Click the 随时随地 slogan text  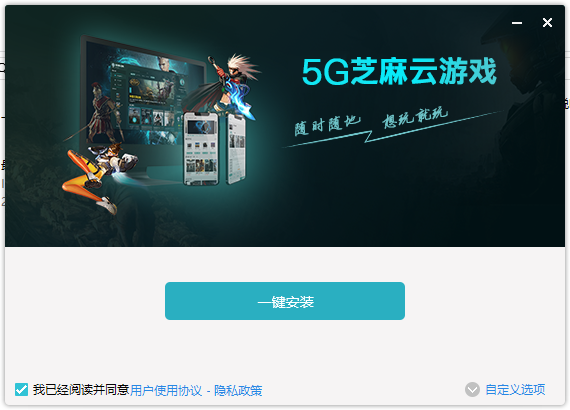(x=326, y=125)
